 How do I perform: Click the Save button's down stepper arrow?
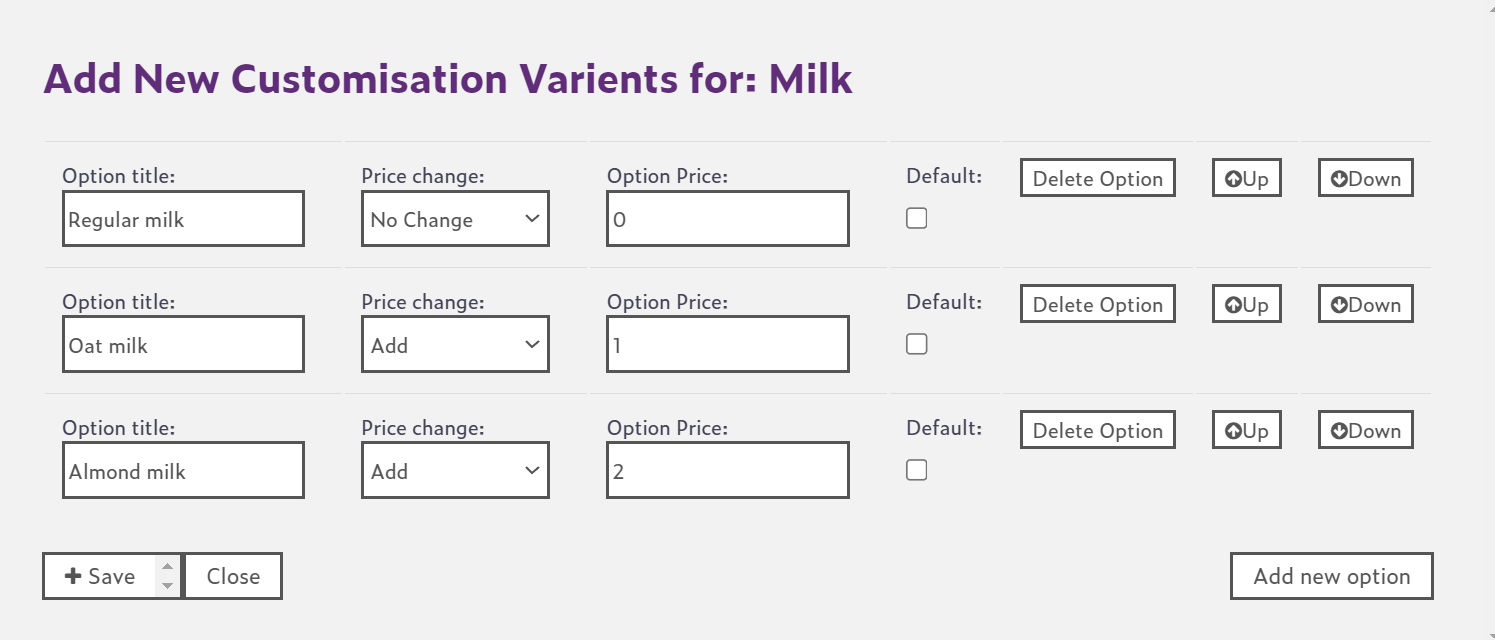pyautogui.click(x=168, y=586)
